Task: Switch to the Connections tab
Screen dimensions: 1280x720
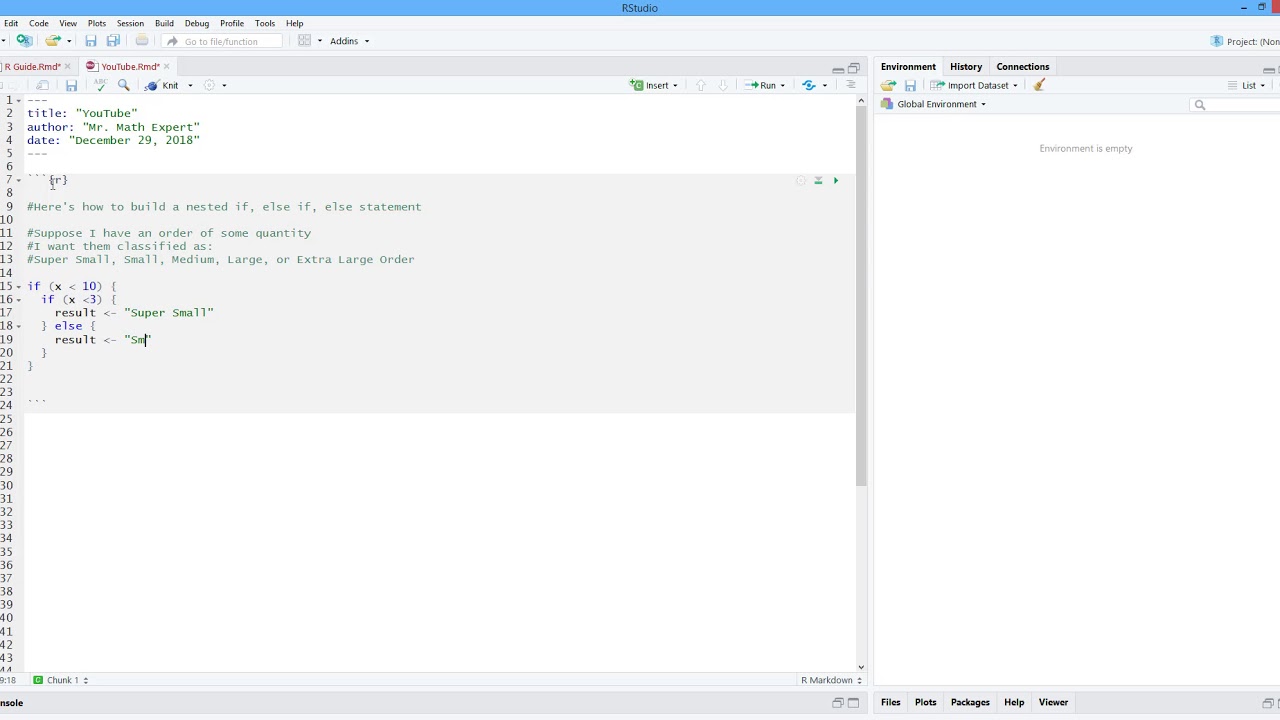Action: 1022,67
